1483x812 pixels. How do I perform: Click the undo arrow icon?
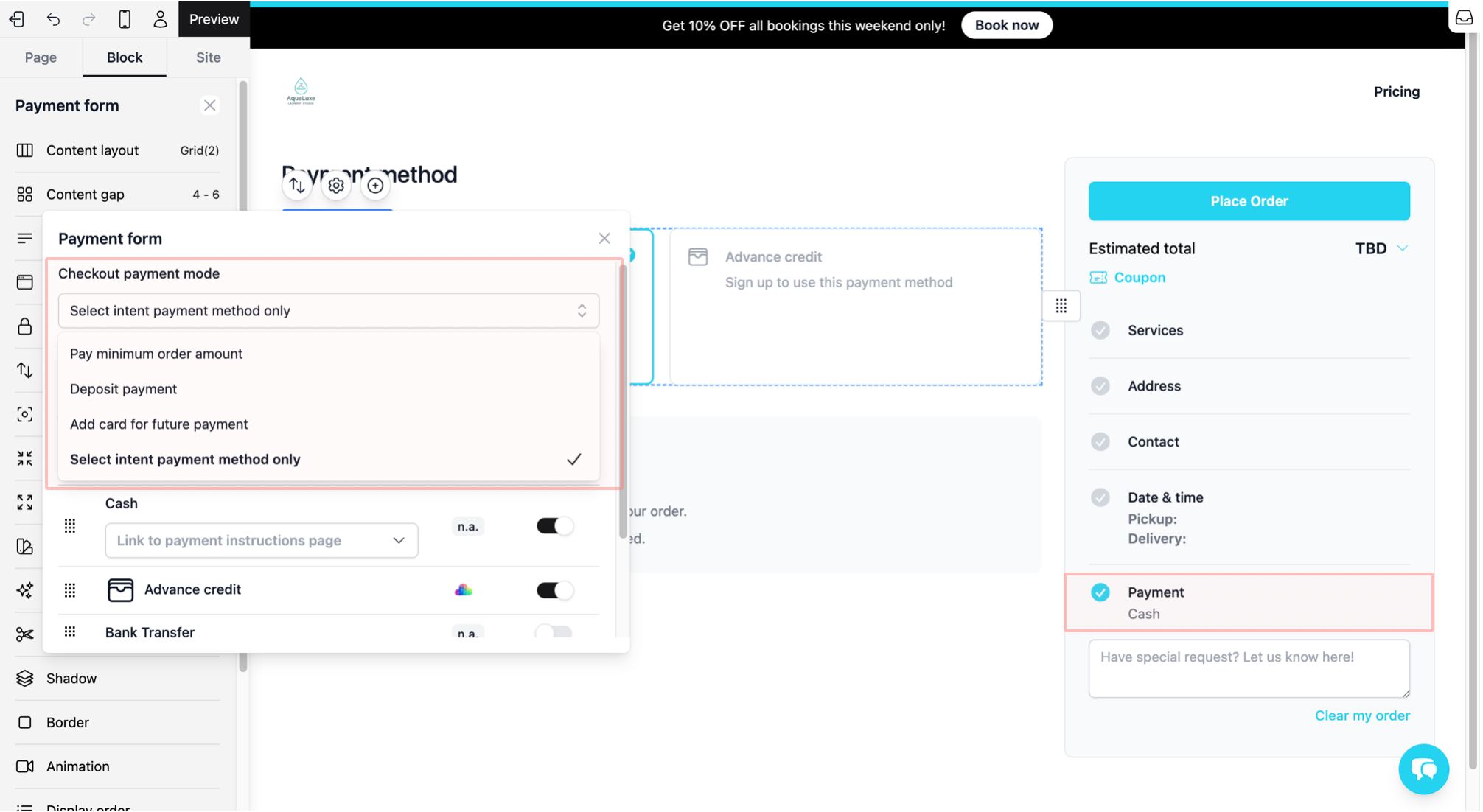(53, 19)
